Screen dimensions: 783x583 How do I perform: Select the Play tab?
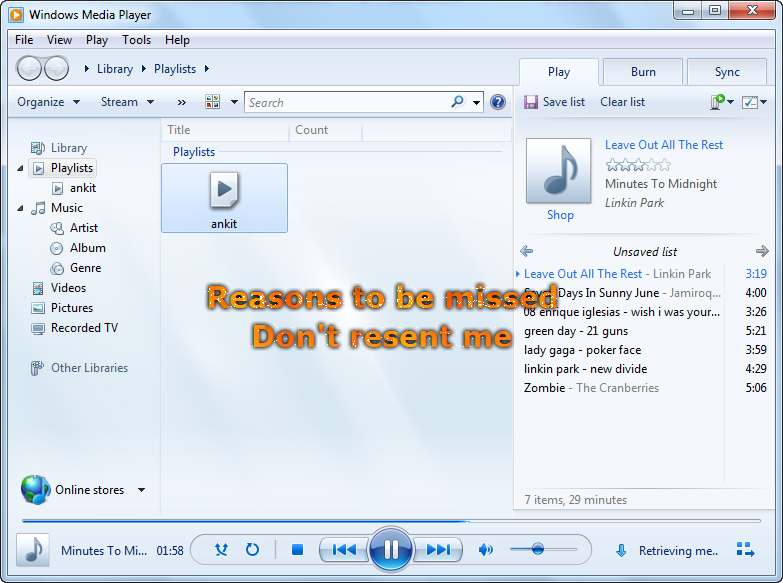(x=559, y=72)
